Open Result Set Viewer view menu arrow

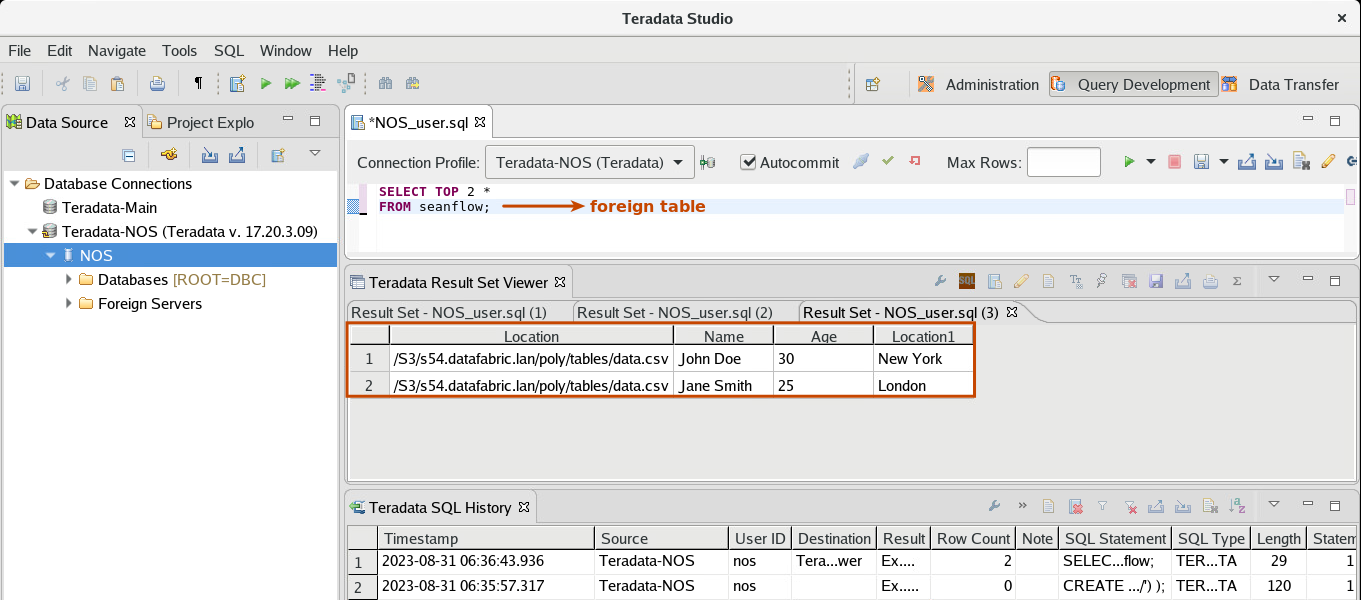point(1274,280)
